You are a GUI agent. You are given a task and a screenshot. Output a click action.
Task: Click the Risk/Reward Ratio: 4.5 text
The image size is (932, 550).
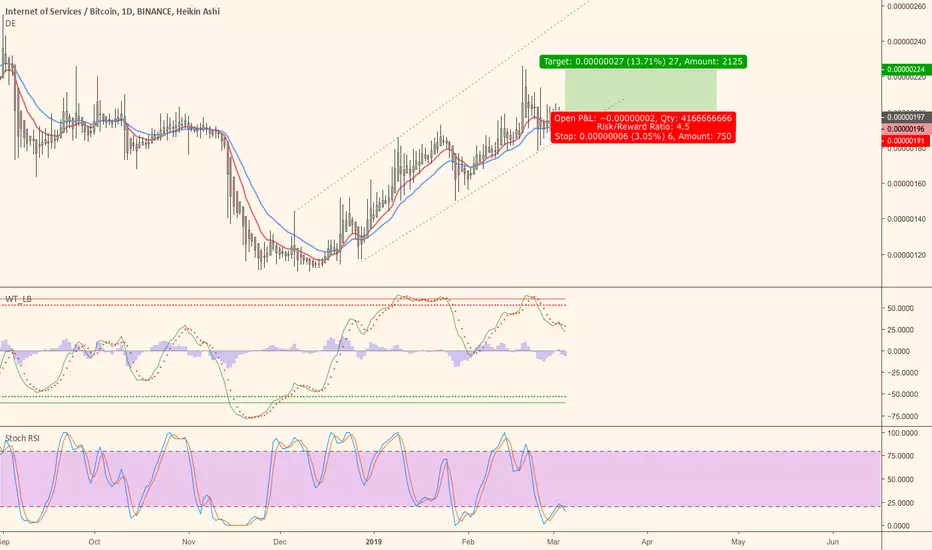pos(643,127)
